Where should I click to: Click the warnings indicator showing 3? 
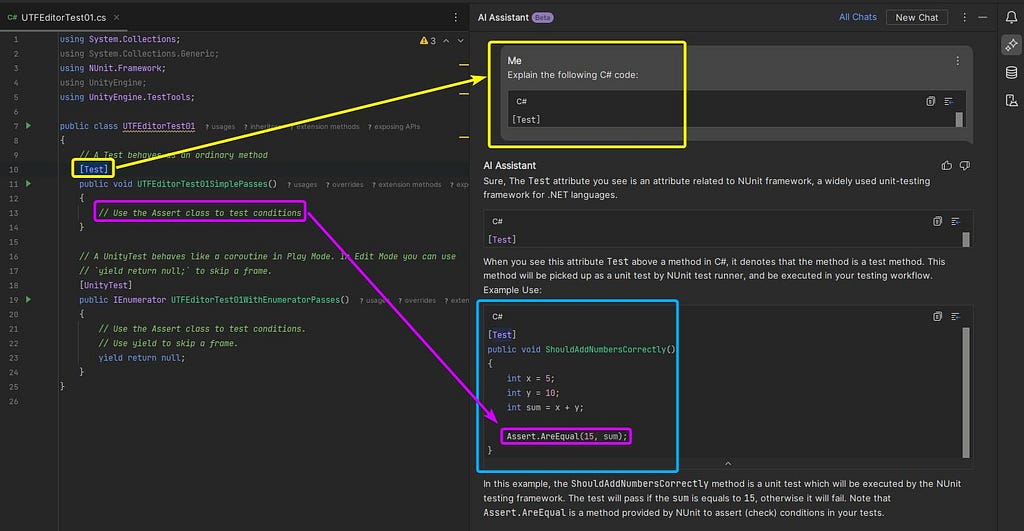(428, 40)
